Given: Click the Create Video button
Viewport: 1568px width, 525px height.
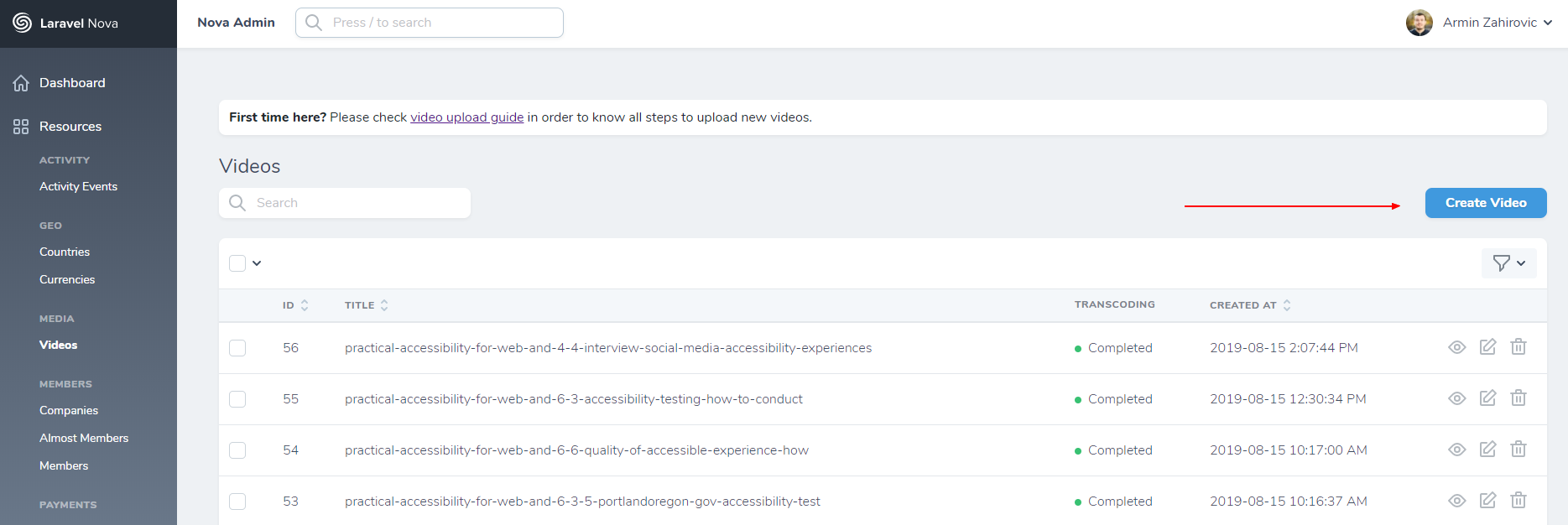Looking at the screenshot, I should (x=1486, y=203).
